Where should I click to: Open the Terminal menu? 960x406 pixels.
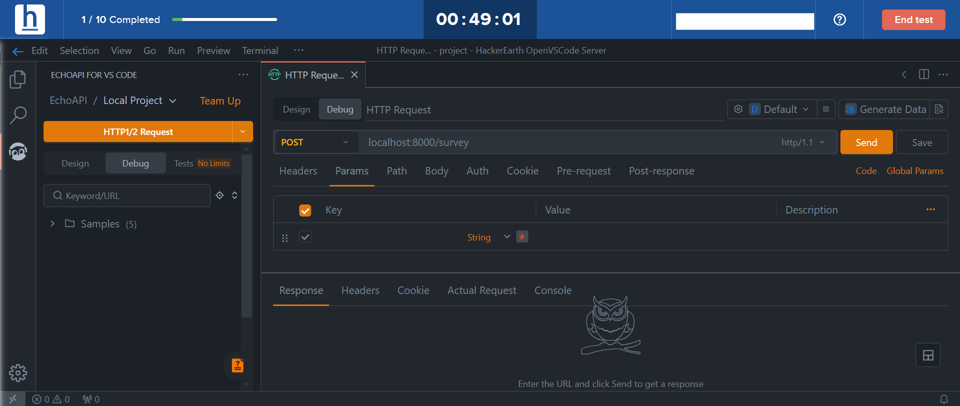[260, 51]
